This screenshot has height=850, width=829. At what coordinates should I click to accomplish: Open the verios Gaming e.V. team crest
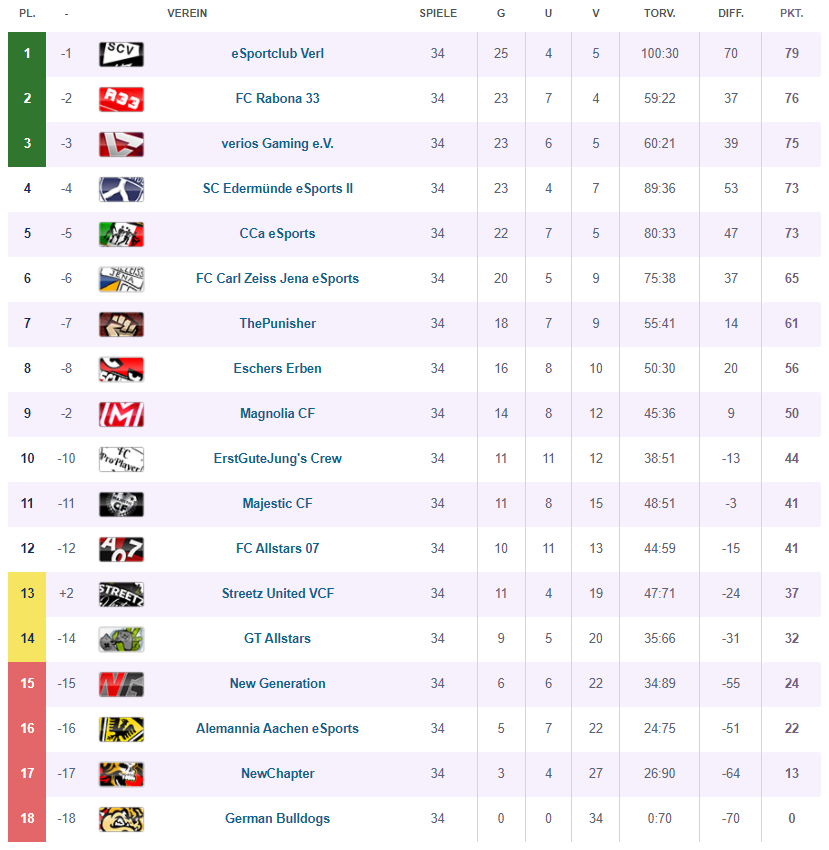click(x=121, y=144)
